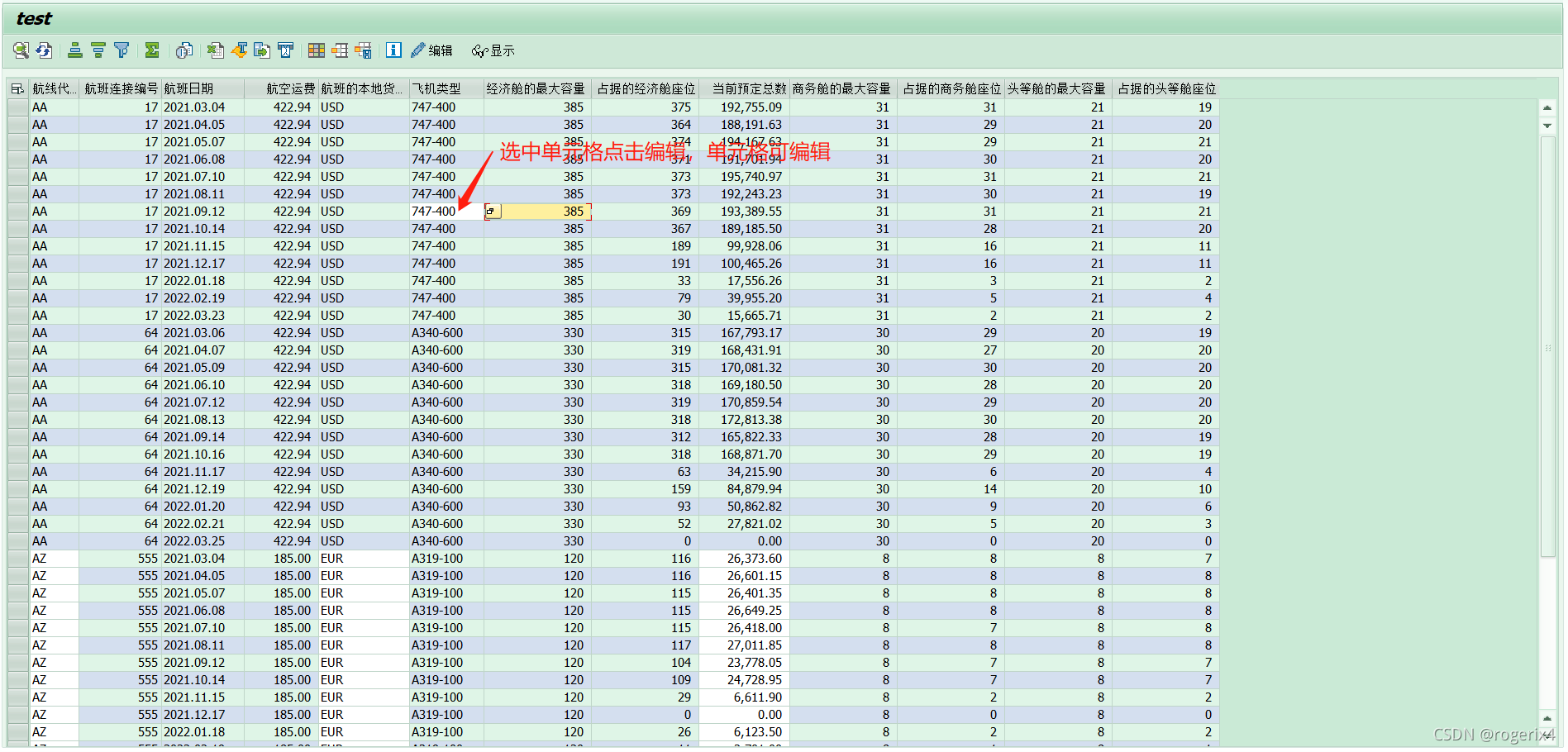Open the Change Layout colored grid icon

317,50
